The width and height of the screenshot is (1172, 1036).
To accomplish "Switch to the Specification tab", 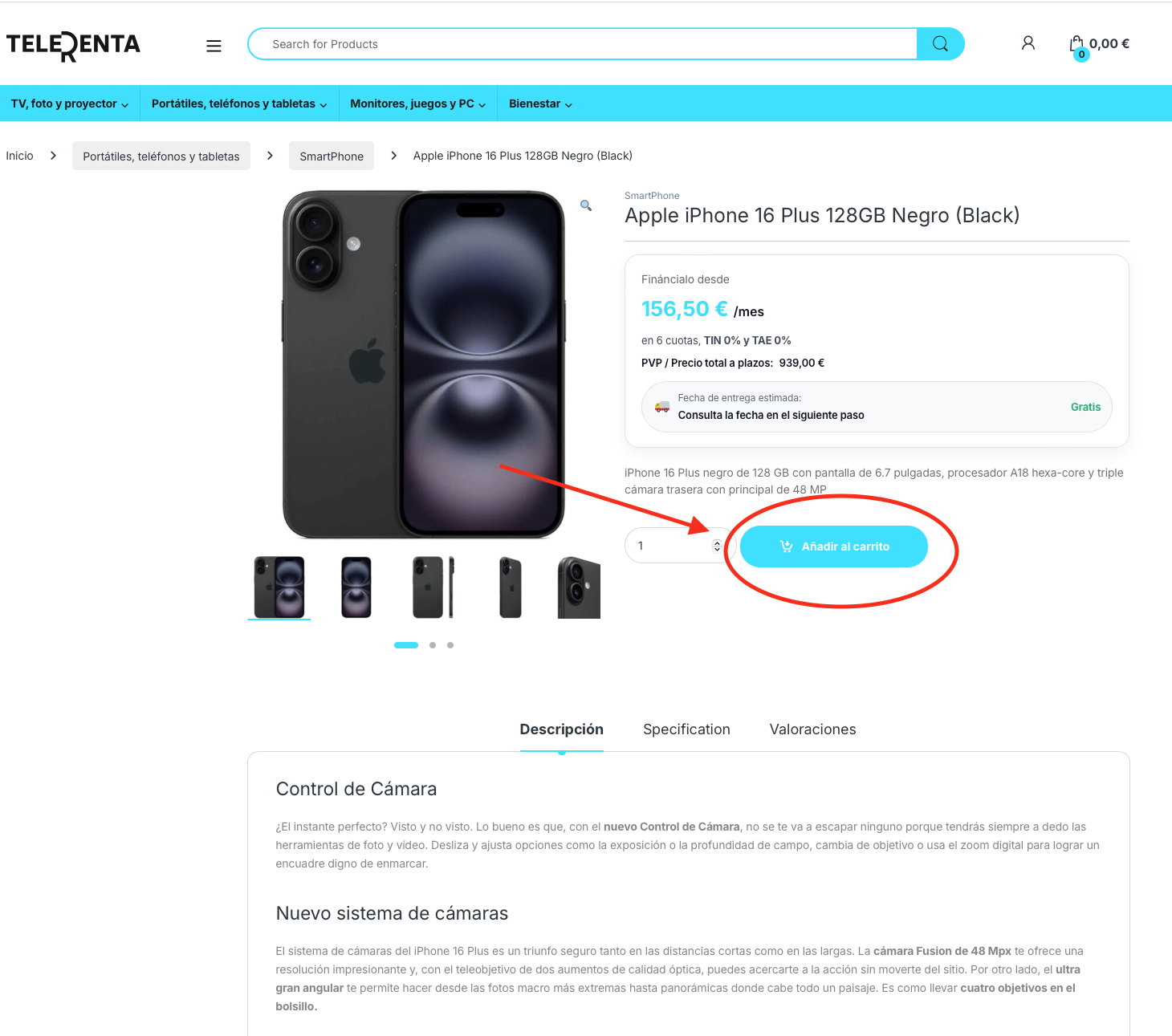I will [x=686, y=729].
